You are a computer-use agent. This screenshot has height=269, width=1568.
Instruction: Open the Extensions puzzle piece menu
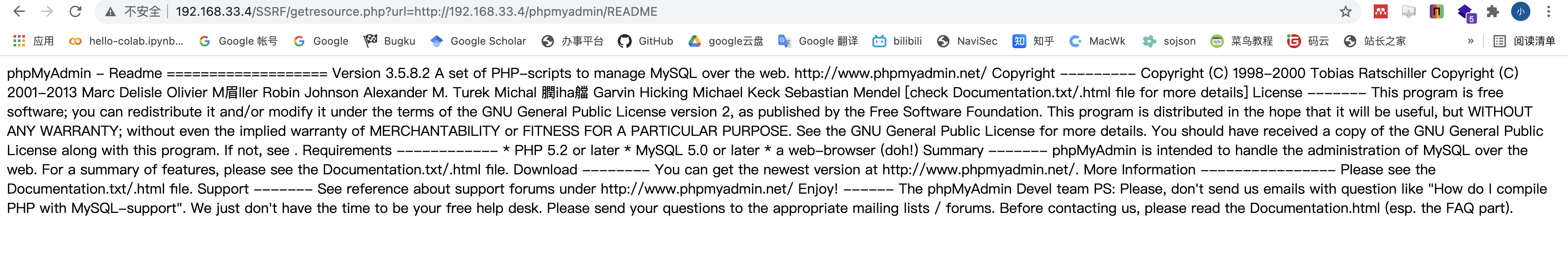point(1492,11)
